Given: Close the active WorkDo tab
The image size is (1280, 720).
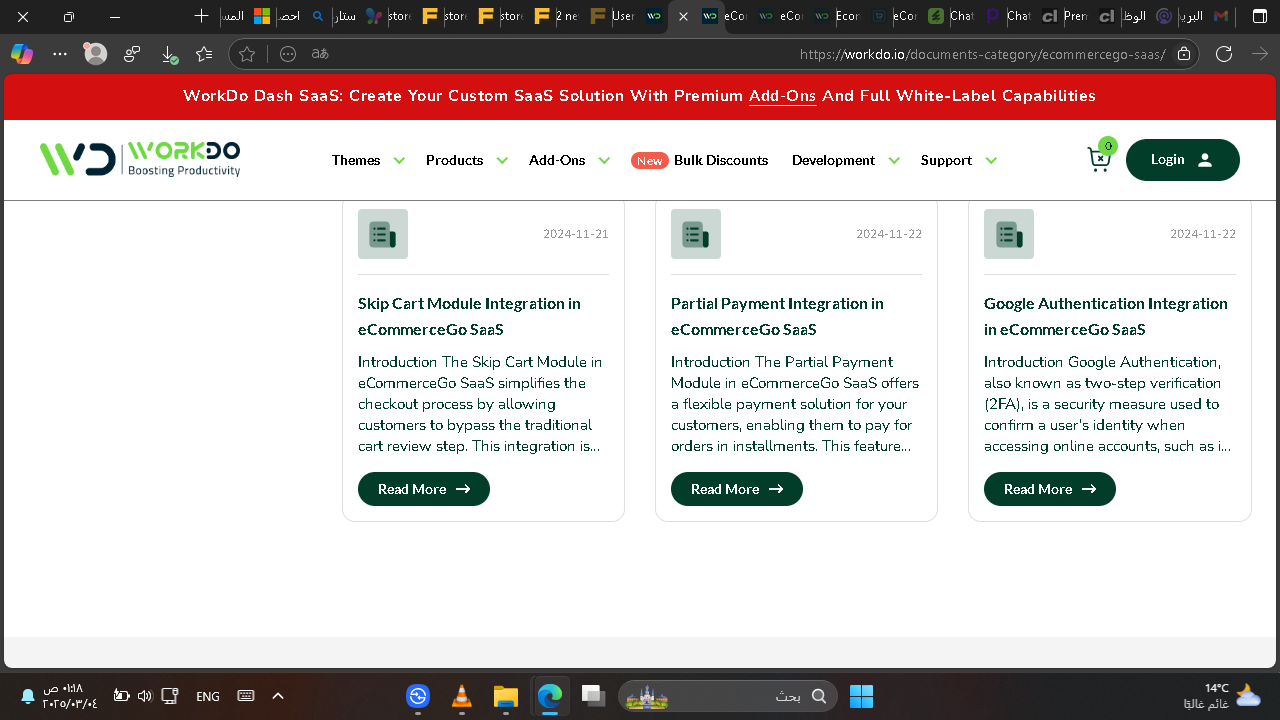Looking at the screenshot, I should 683,16.
